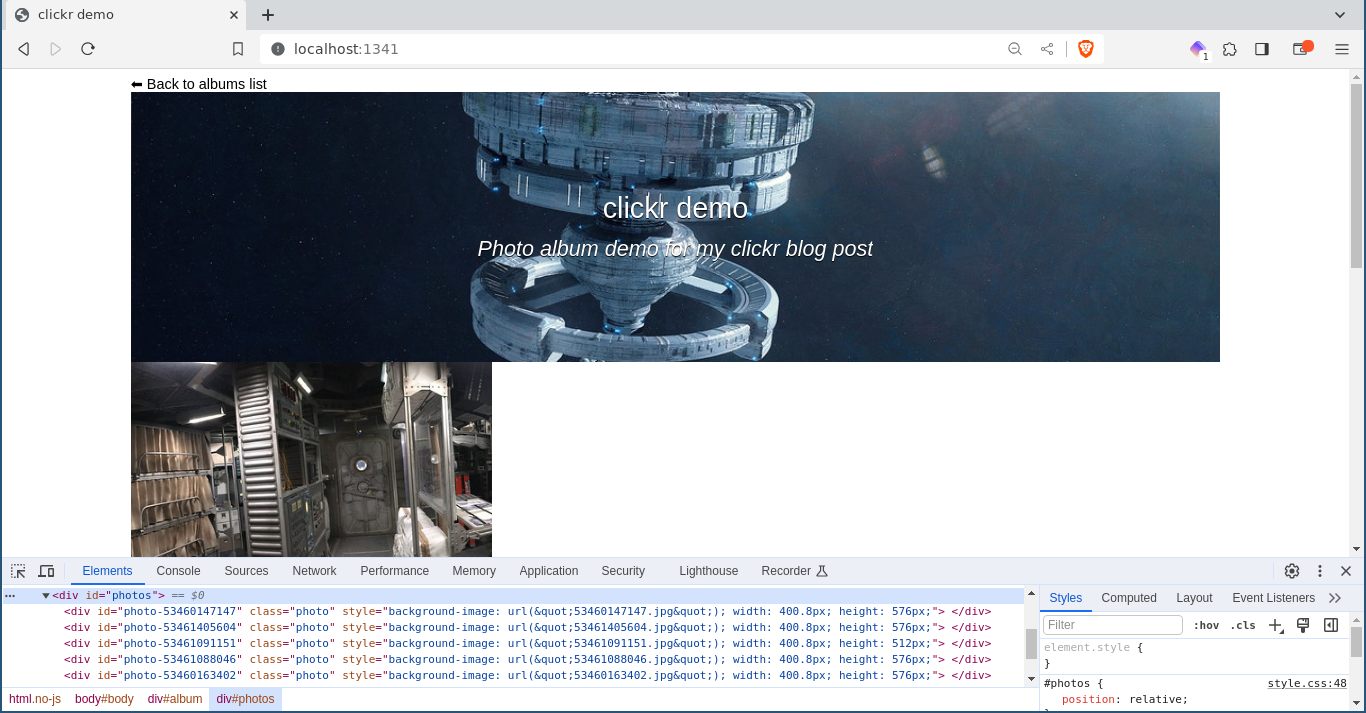The image size is (1366, 713).
Task: Close the DevTools panel
Action: click(x=1346, y=571)
